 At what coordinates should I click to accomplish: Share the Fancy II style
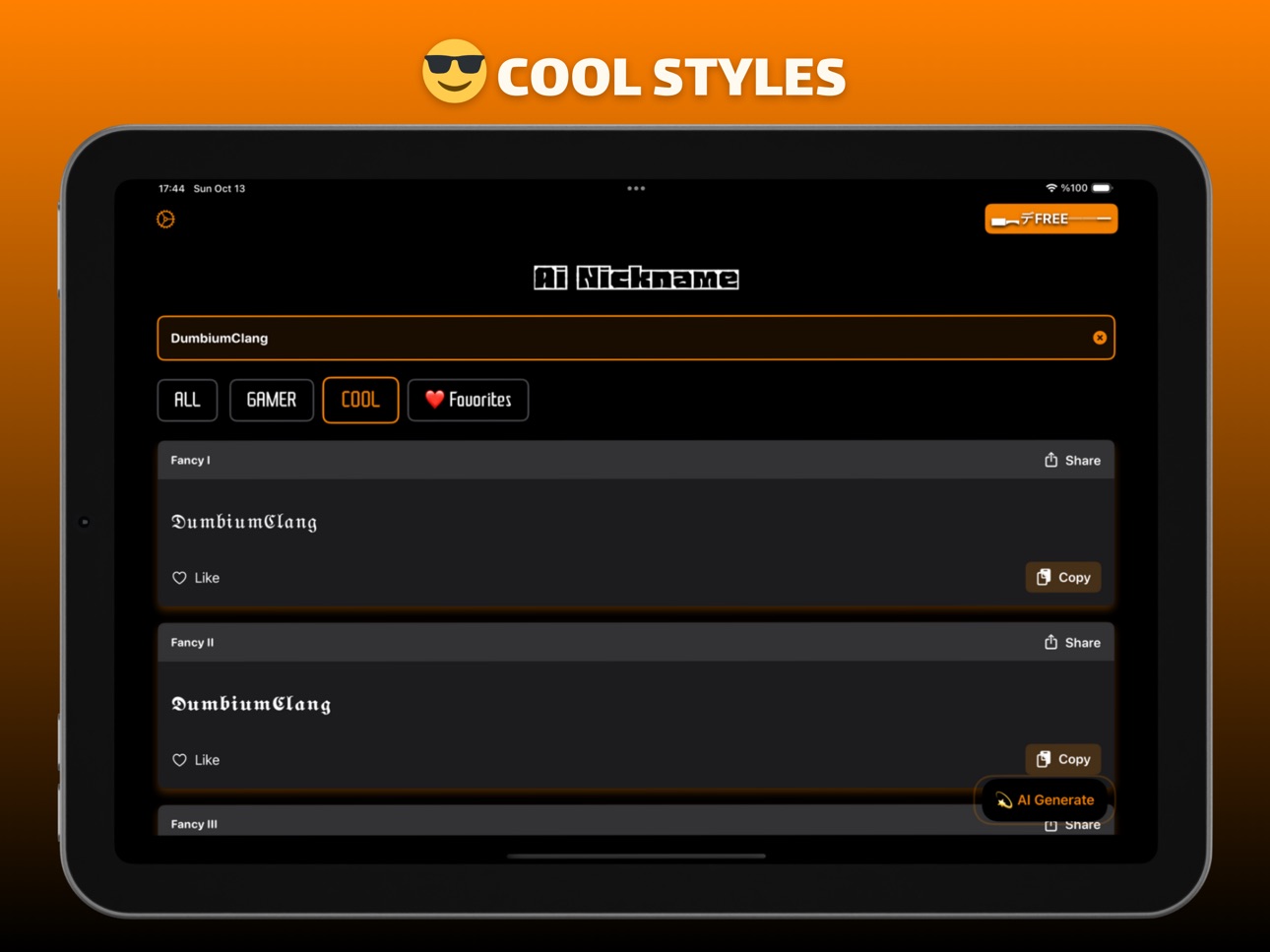pyautogui.click(x=1072, y=642)
